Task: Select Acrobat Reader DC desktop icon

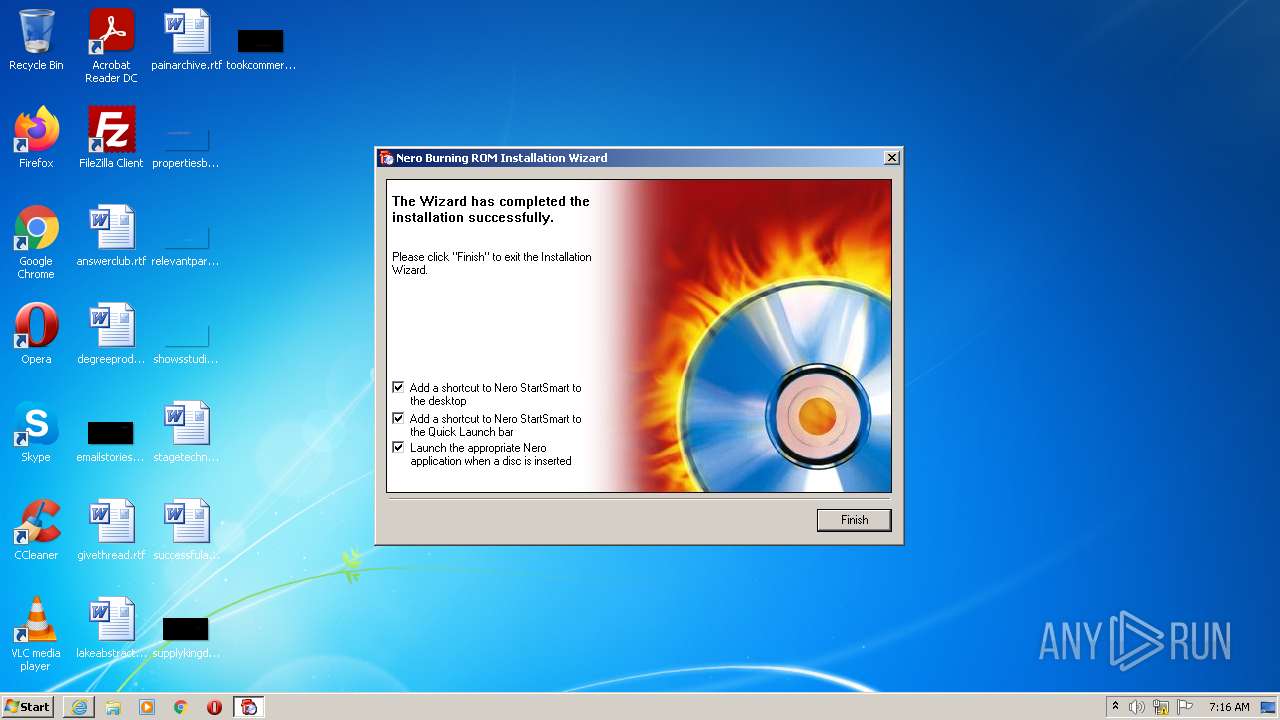Action: click(111, 46)
